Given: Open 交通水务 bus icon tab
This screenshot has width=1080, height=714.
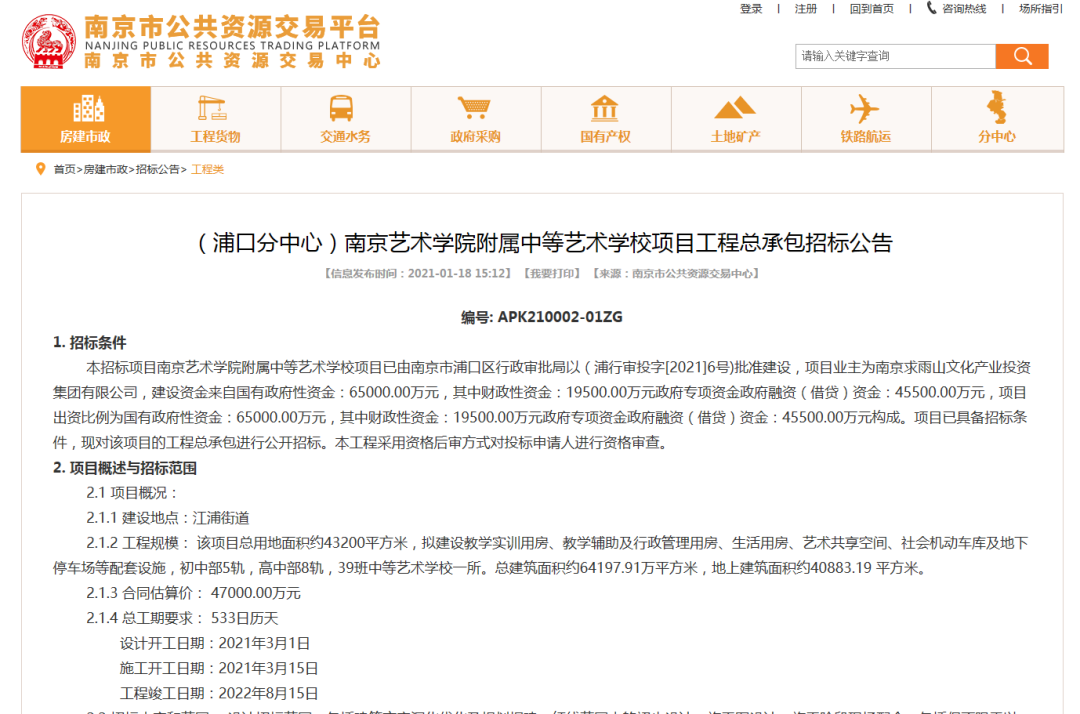Looking at the screenshot, I should (345, 119).
